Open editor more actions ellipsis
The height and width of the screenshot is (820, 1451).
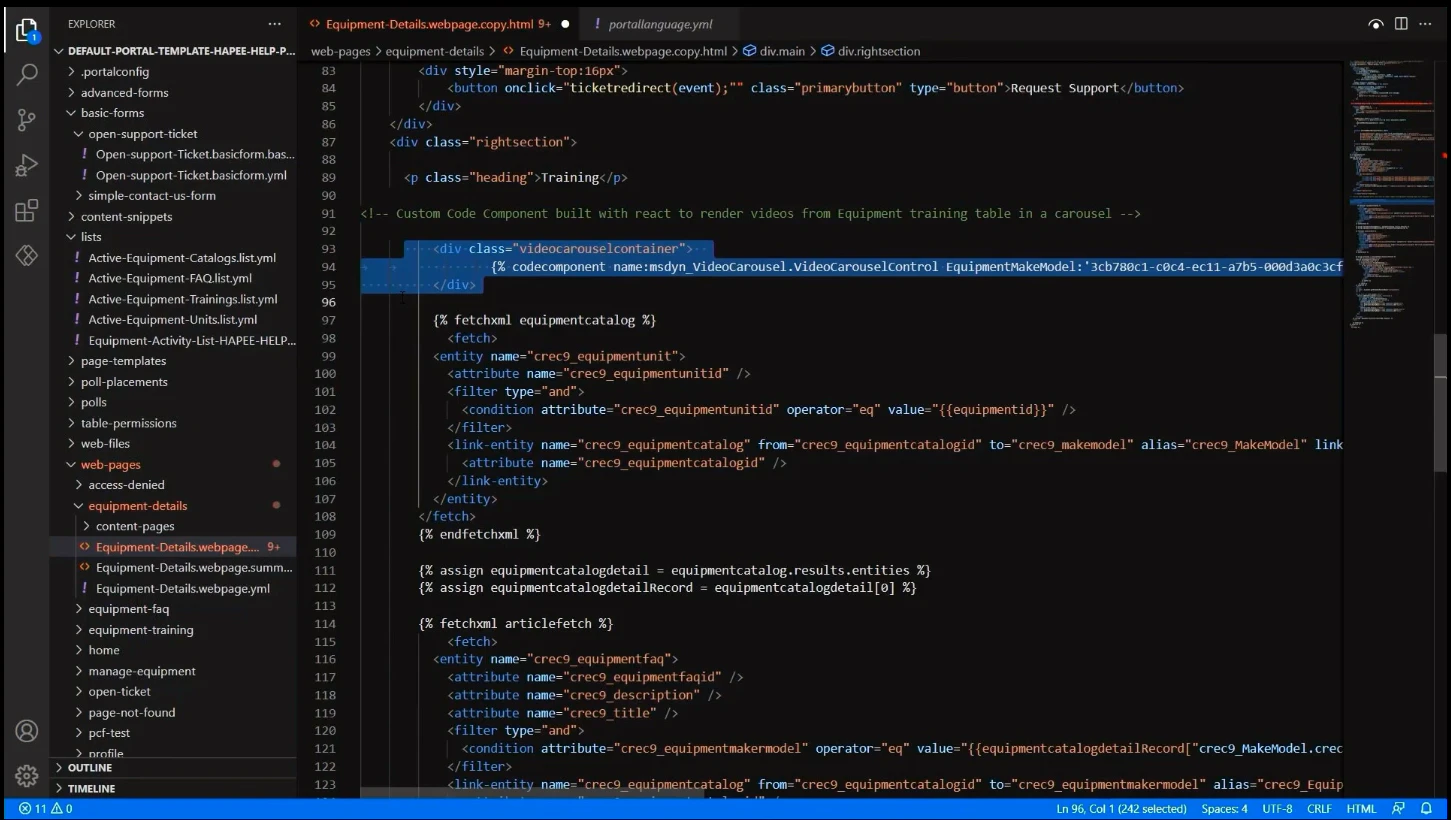point(1428,23)
